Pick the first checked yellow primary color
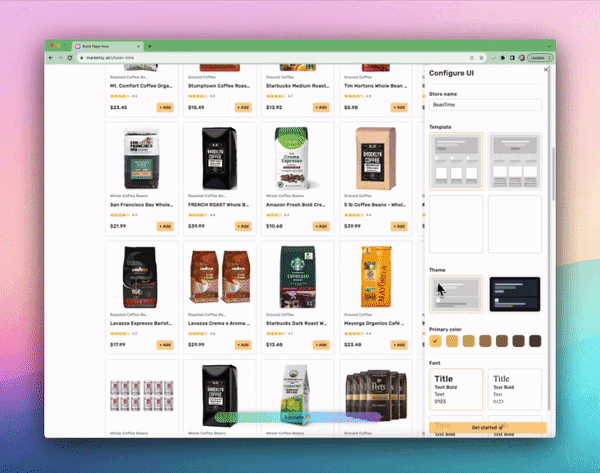 [x=435, y=341]
